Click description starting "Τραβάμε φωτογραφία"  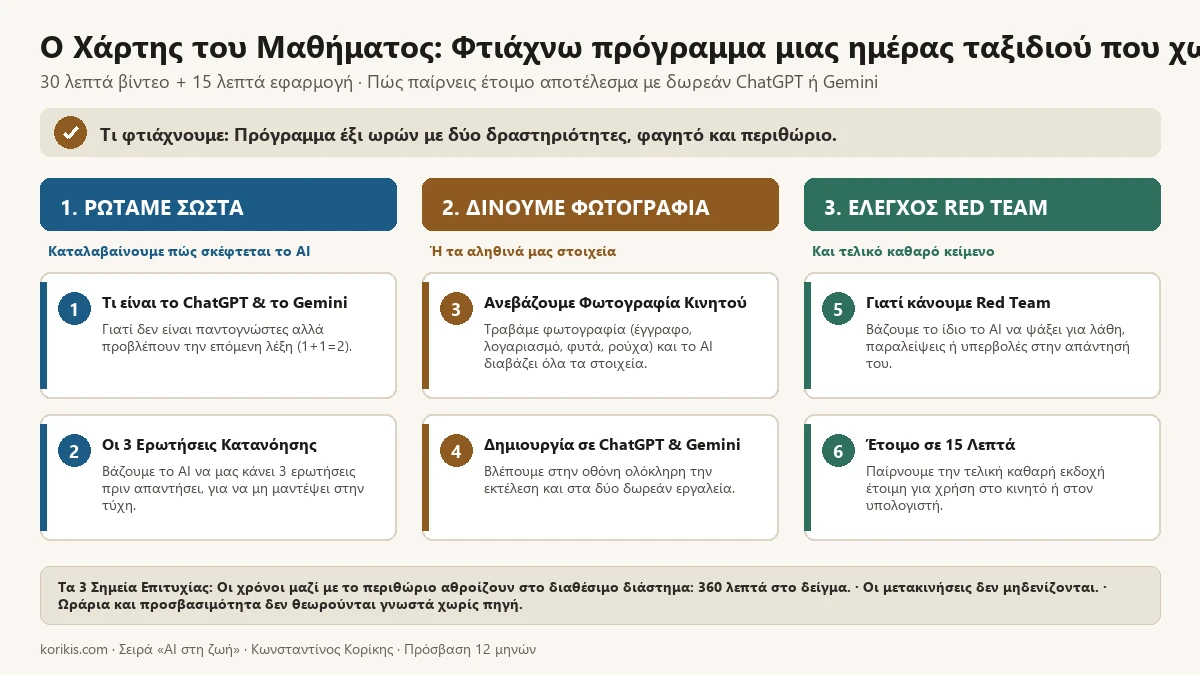point(598,346)
